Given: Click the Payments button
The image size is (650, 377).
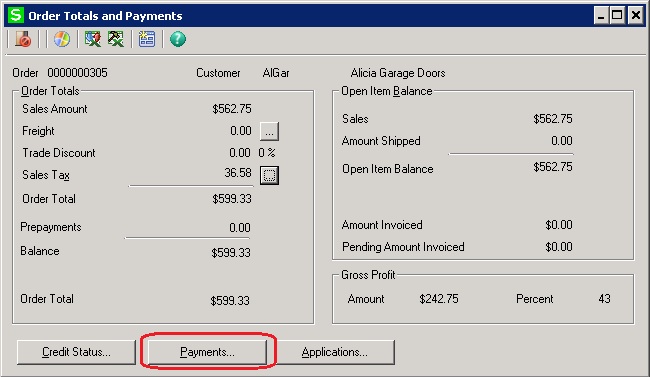Looking at the screenshot, I should (207, 352).
